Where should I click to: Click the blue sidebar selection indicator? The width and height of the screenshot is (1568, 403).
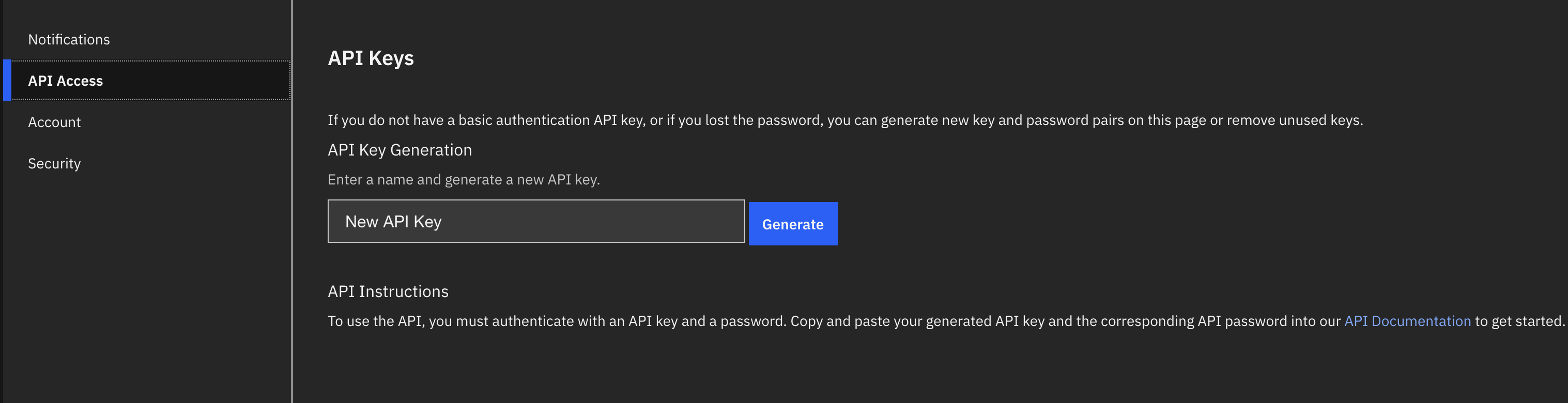tap(8, 81)
